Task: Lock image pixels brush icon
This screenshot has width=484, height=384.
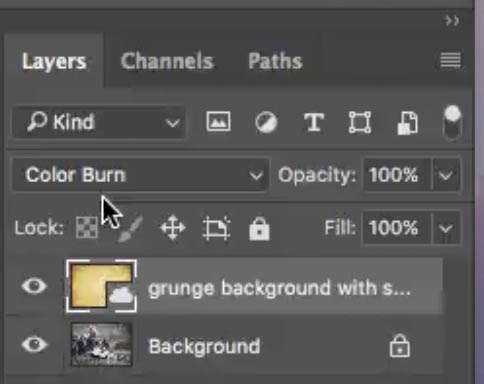Action: (x=130, y=229)
